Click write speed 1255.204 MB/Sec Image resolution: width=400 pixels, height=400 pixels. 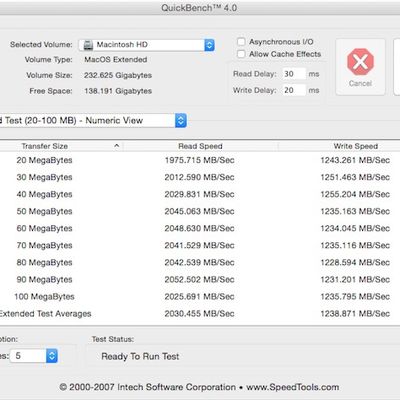tap(355, 194)
